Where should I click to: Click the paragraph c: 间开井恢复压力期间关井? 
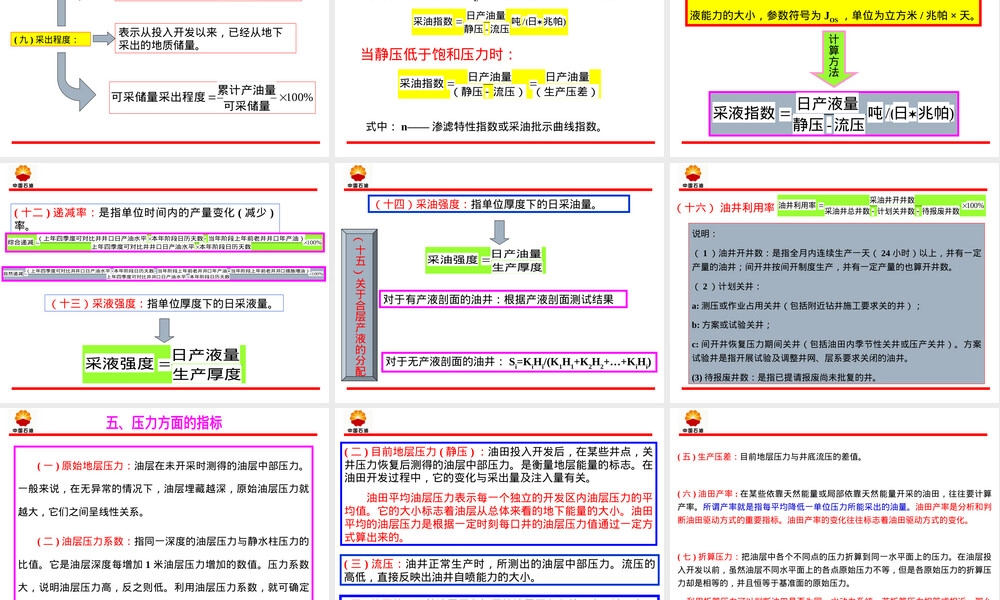tap(837, 351)
